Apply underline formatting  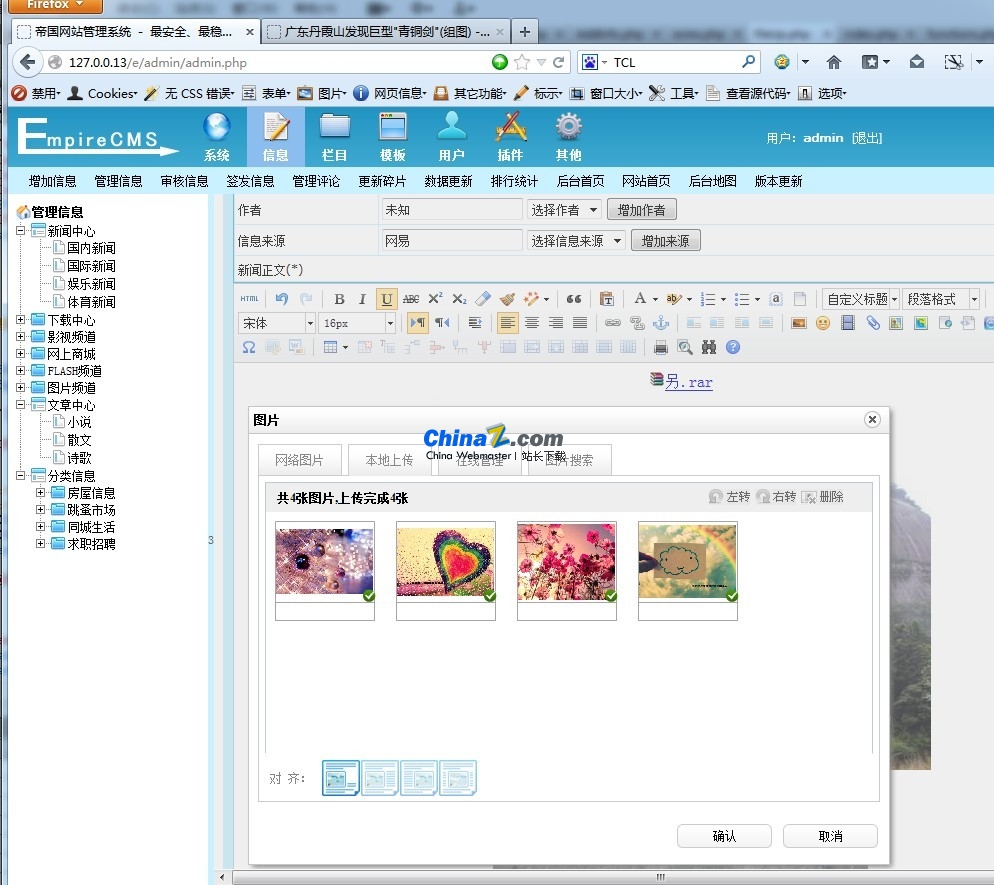[x=386, y=297]
